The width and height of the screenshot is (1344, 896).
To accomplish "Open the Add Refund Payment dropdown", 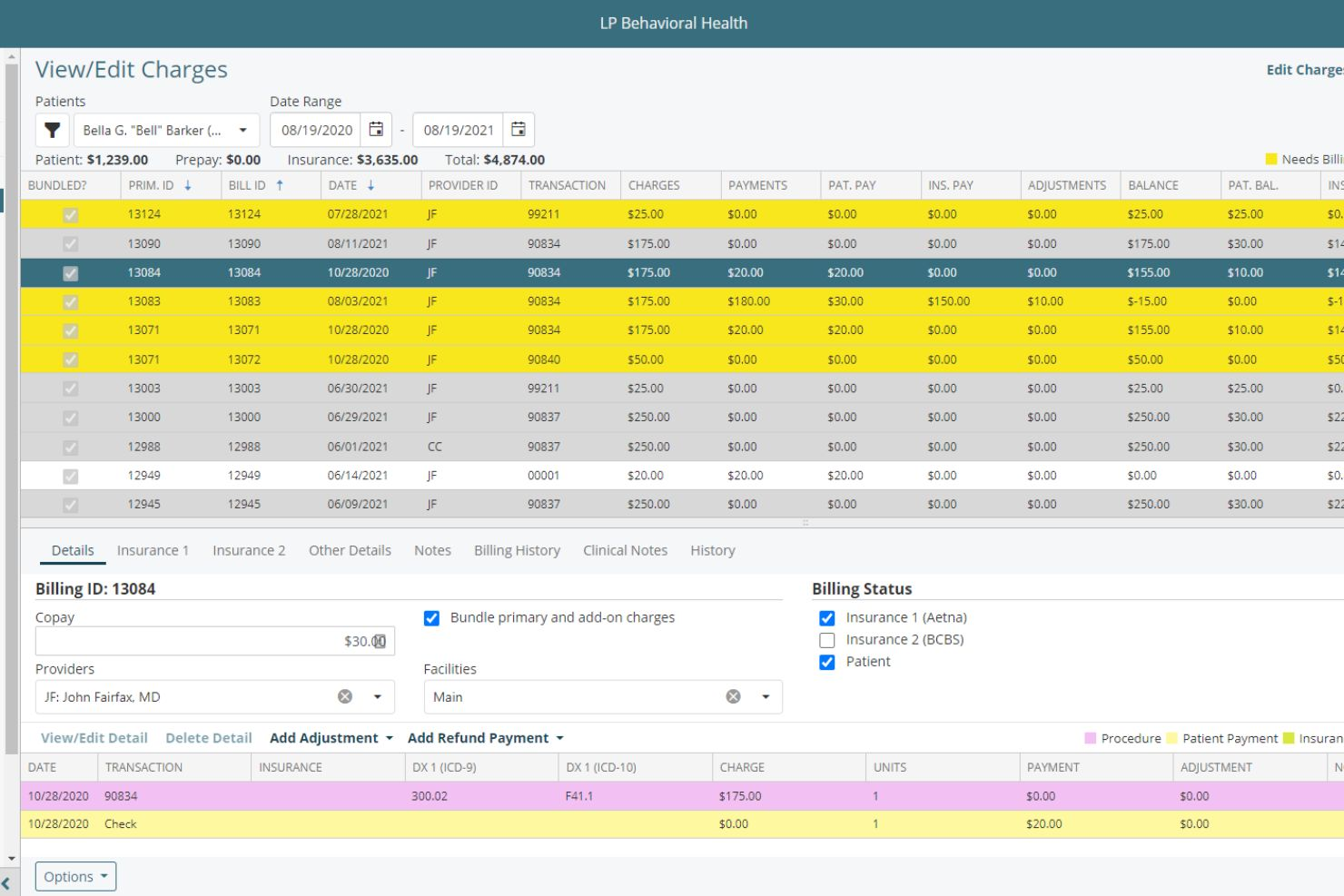I will click(486, 738).
